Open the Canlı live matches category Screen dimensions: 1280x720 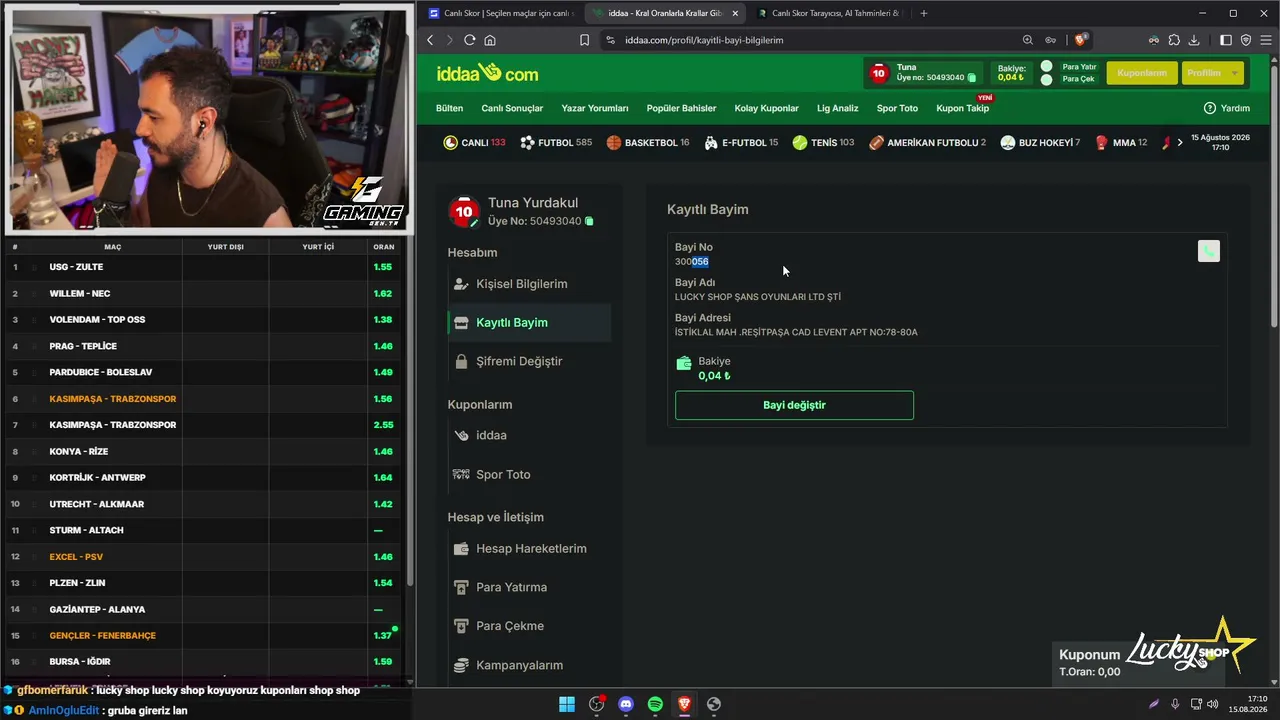[474, 143]
